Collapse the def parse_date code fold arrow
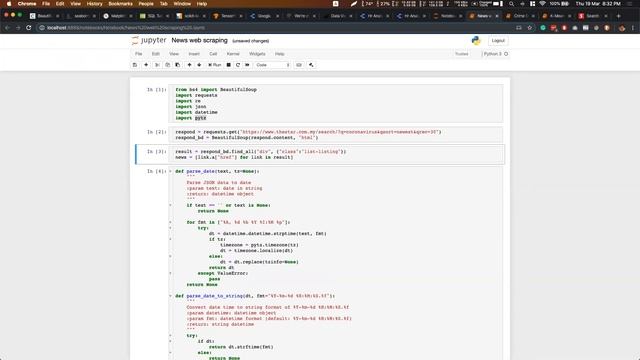Screen dimensions: 640x360 tap(171, 171)
